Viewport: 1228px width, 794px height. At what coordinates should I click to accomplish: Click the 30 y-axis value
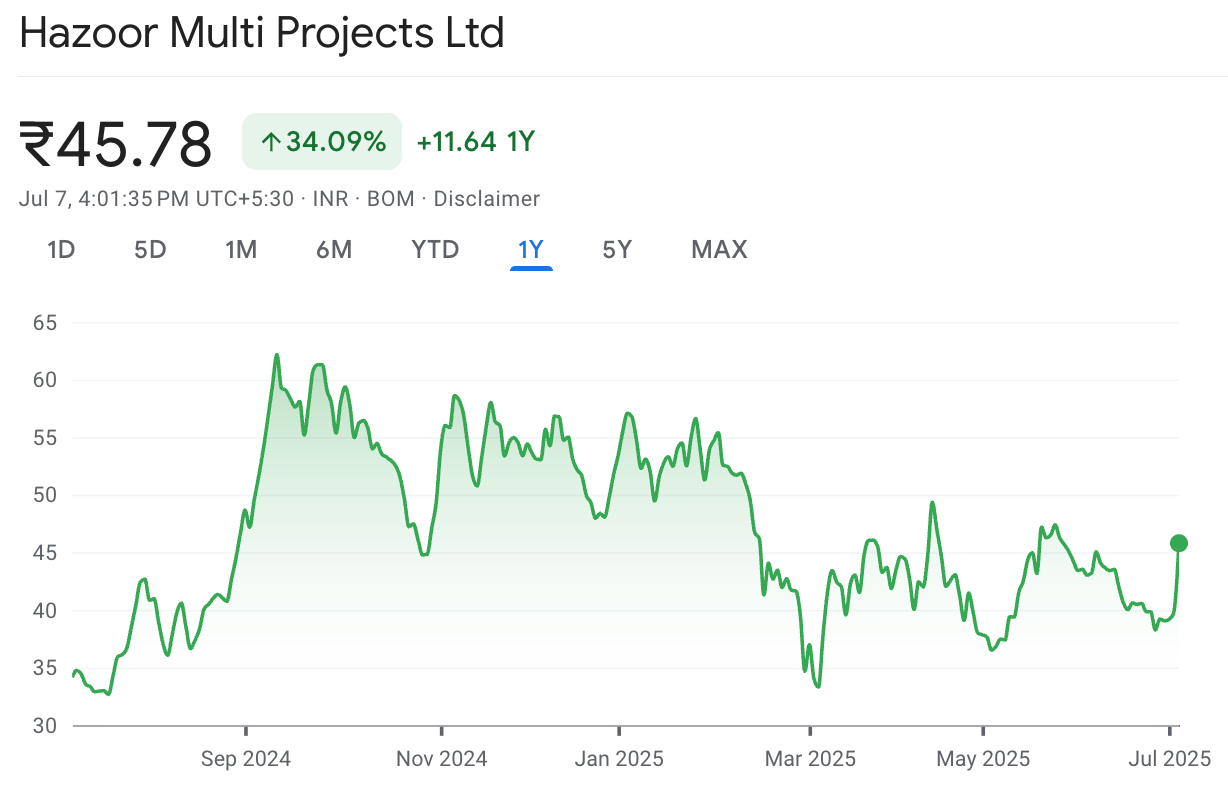(x=45, y=725)
